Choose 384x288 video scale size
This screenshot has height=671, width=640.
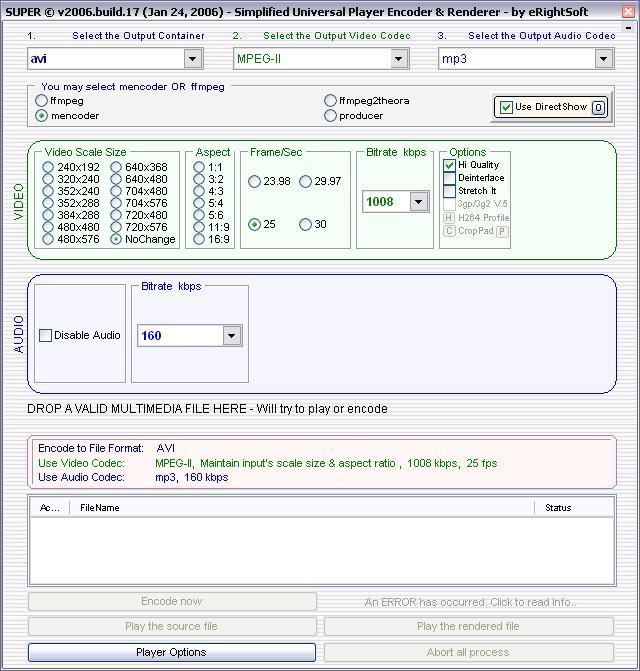point(48,215)
